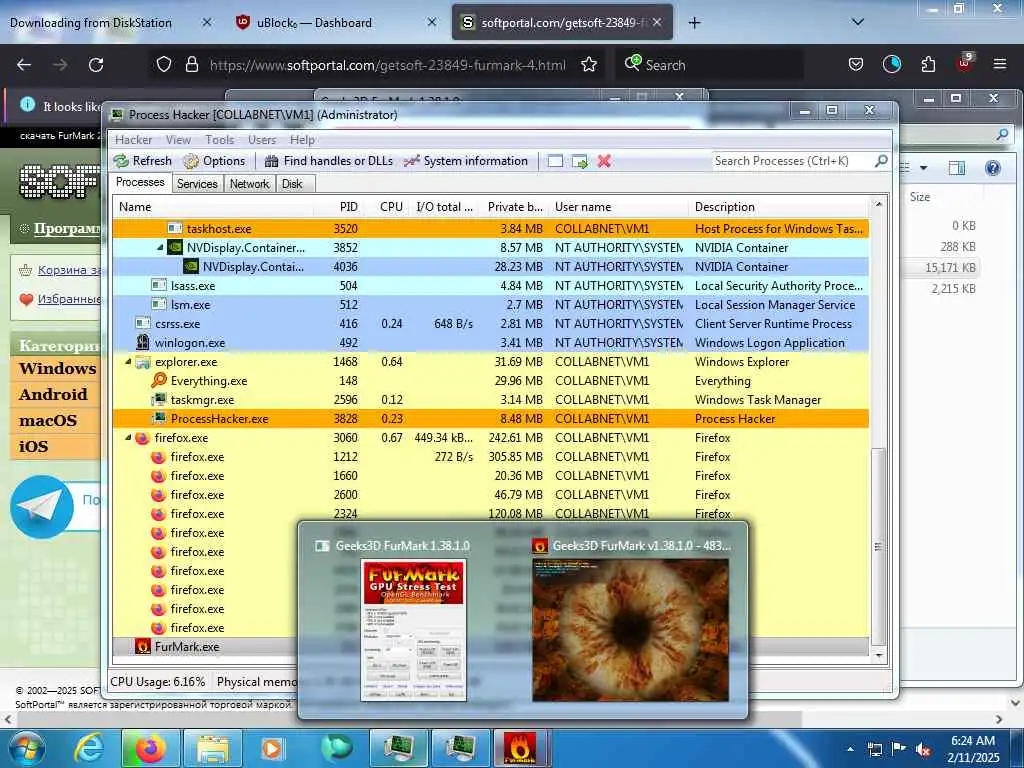Switch to the Services tab
Viewport: 1024px width, 768px height.
click(197, 184)
